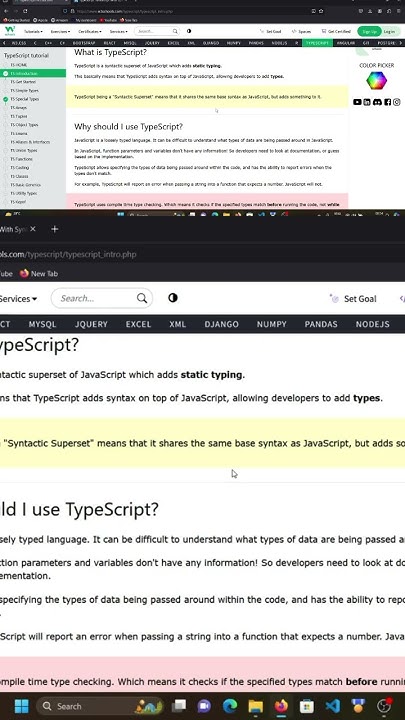Image resolution: width=405 pixels, height=720 pixels.
Task: Click the enlarged taskbar Search box
Action: point(100,706)
